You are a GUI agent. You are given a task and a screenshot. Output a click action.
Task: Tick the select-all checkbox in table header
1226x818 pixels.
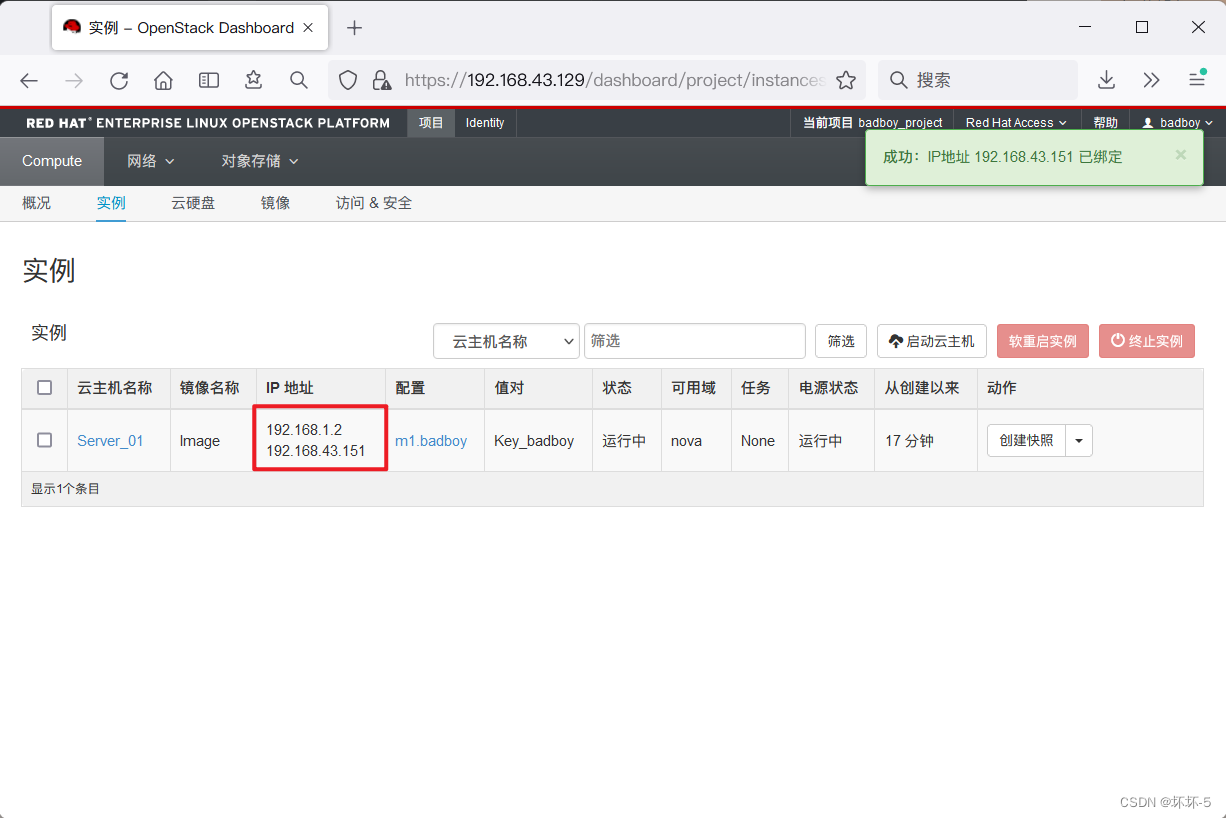point(45,388)
